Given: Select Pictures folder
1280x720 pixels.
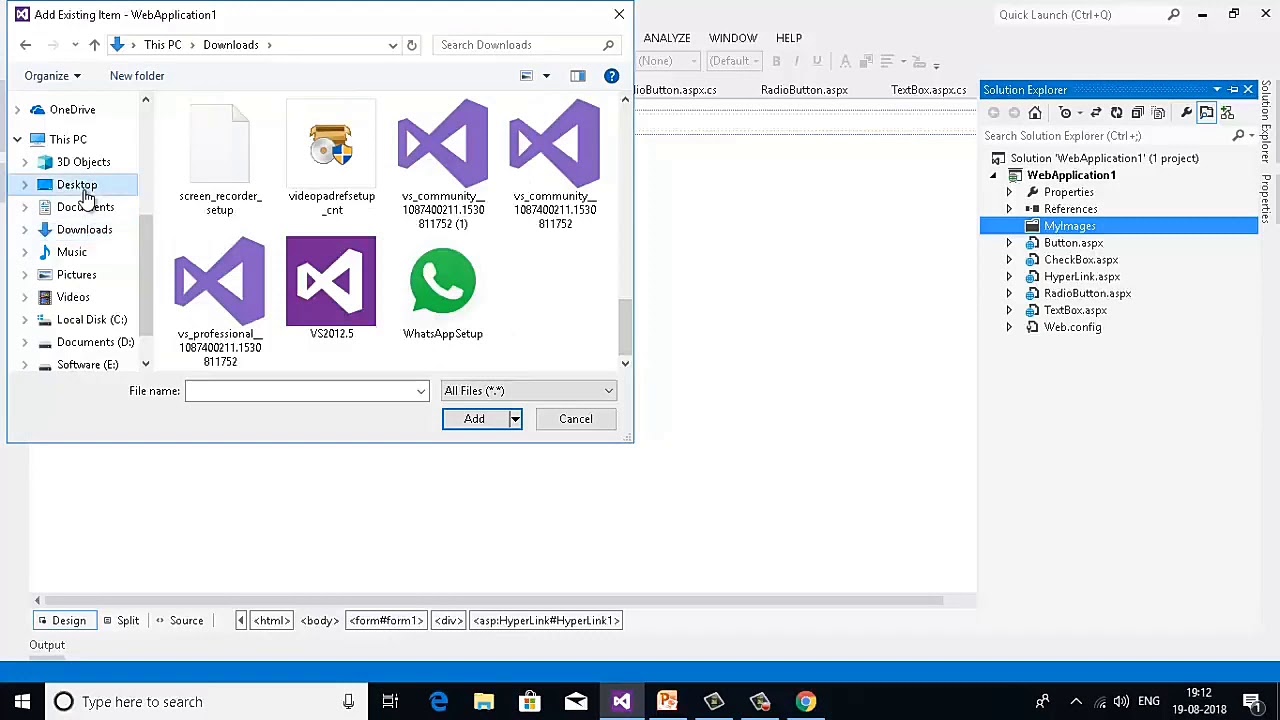Looking at the screenshot, I should (76, 275).
